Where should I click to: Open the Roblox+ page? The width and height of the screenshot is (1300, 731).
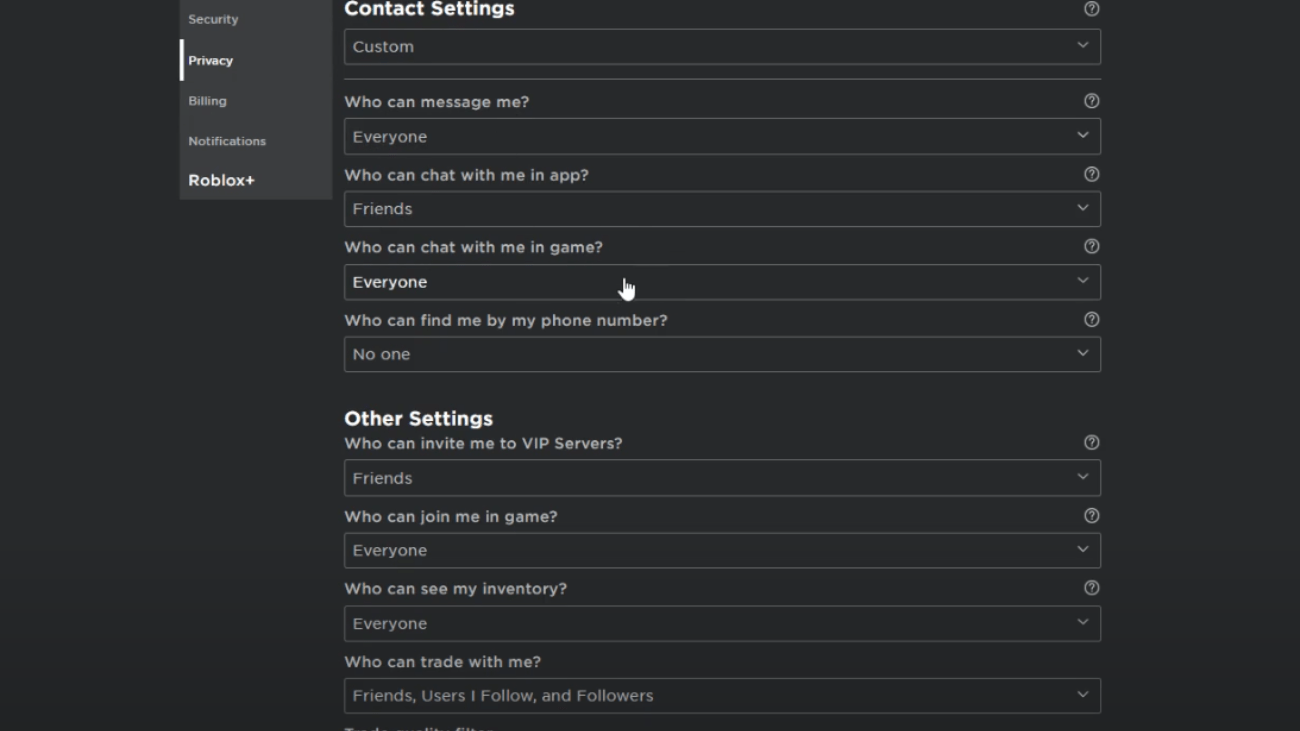click(221, 180)
